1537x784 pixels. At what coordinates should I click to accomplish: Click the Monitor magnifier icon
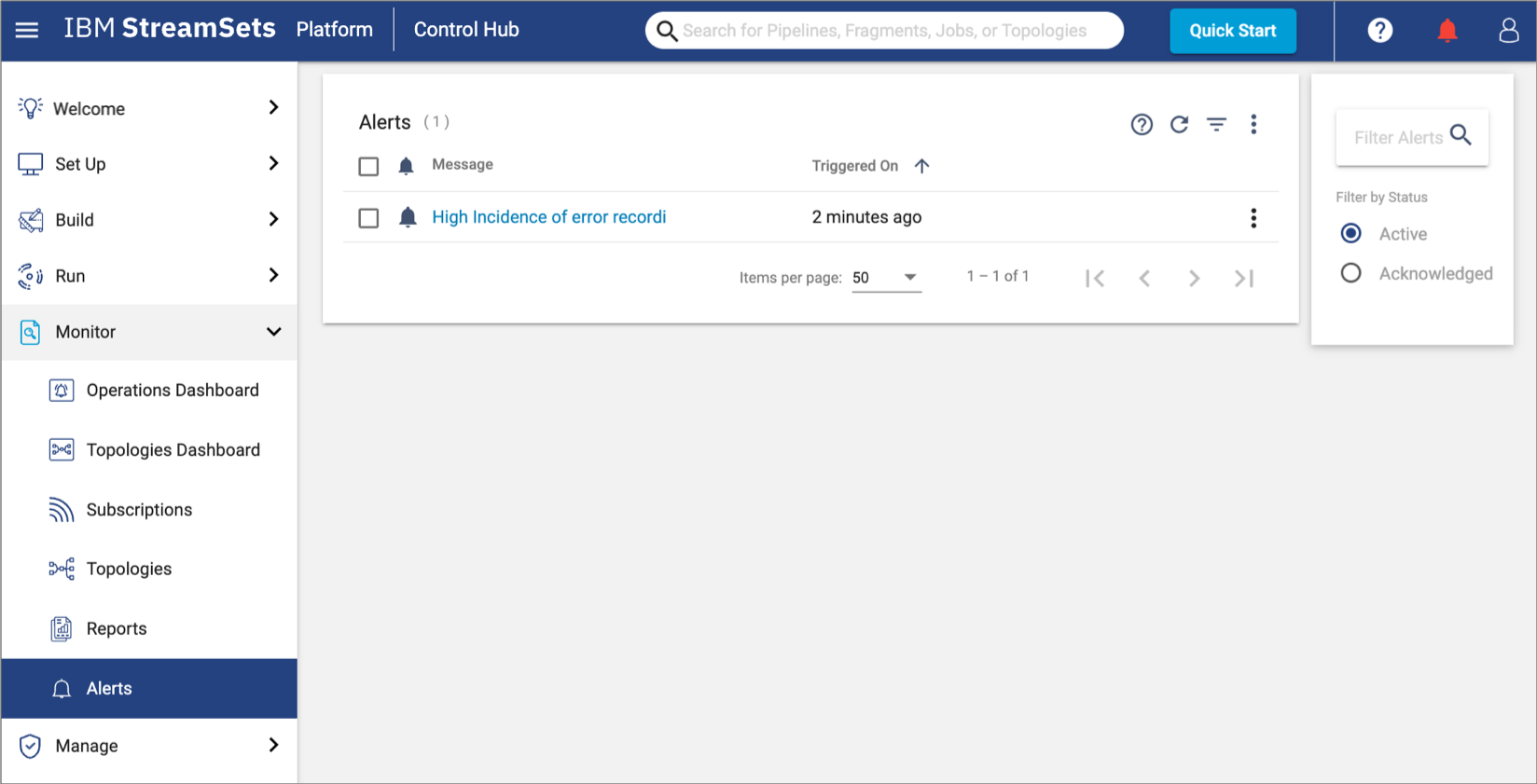tap(30, 332)
